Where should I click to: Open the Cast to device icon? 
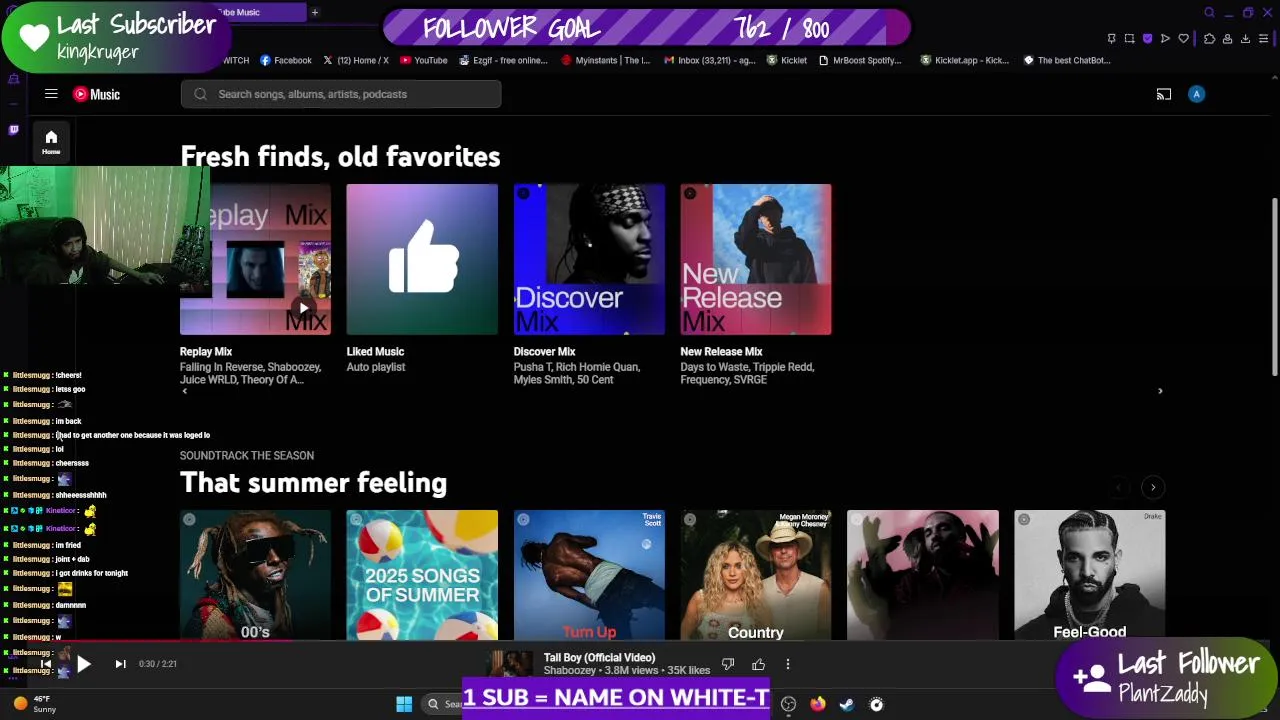[1164, 94]
